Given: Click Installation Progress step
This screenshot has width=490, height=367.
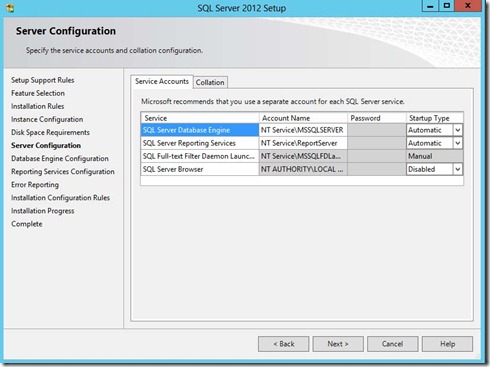Looking at the screenshot, I should (43, 211).
